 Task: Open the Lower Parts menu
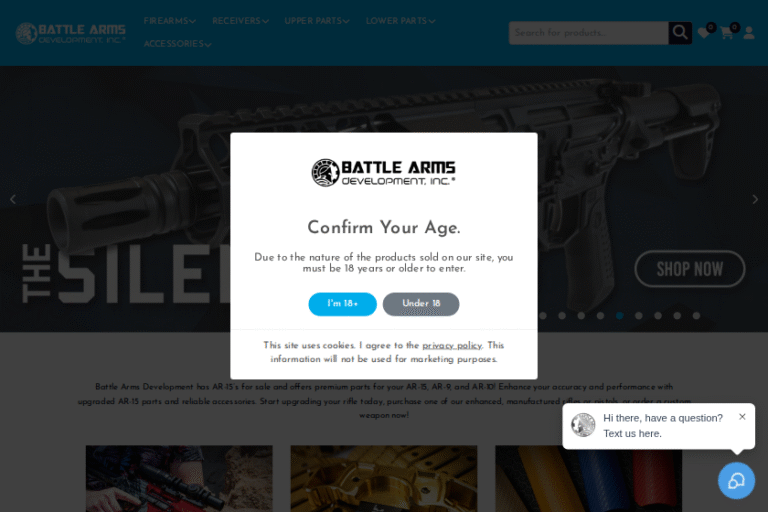pyautogui.click(x=400, y=21)
